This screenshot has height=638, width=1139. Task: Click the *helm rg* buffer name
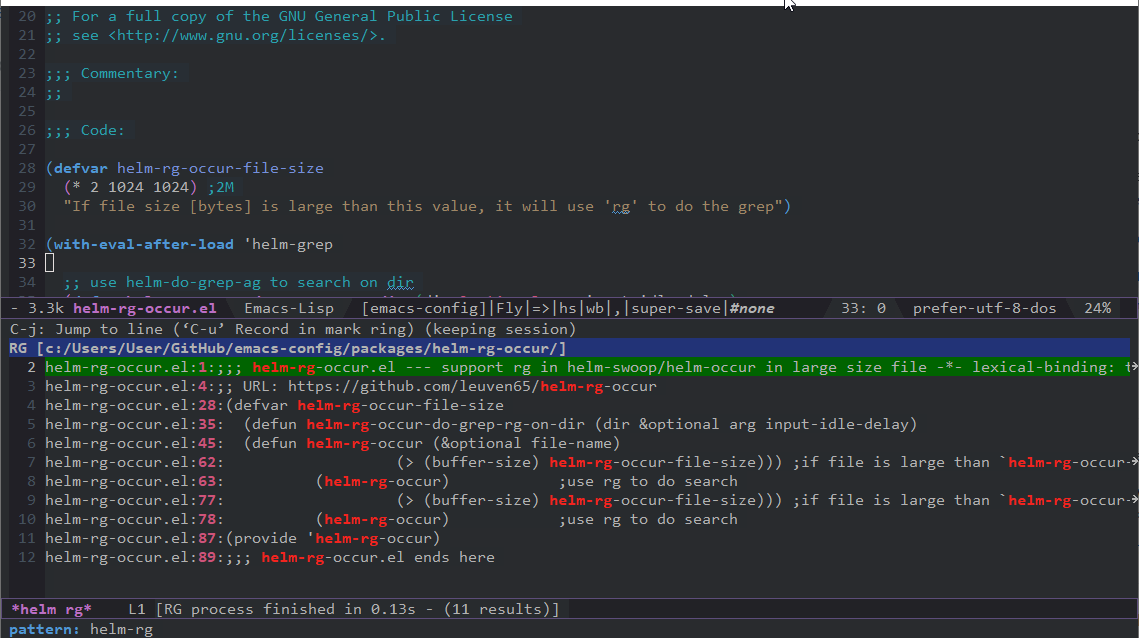pos(52,609)
